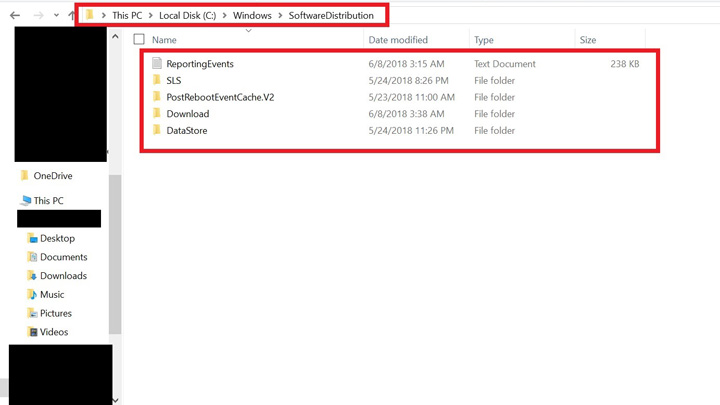Open OneDrive in navigation pane
Screen dimensions: 720x405
(x=53, y=176)
